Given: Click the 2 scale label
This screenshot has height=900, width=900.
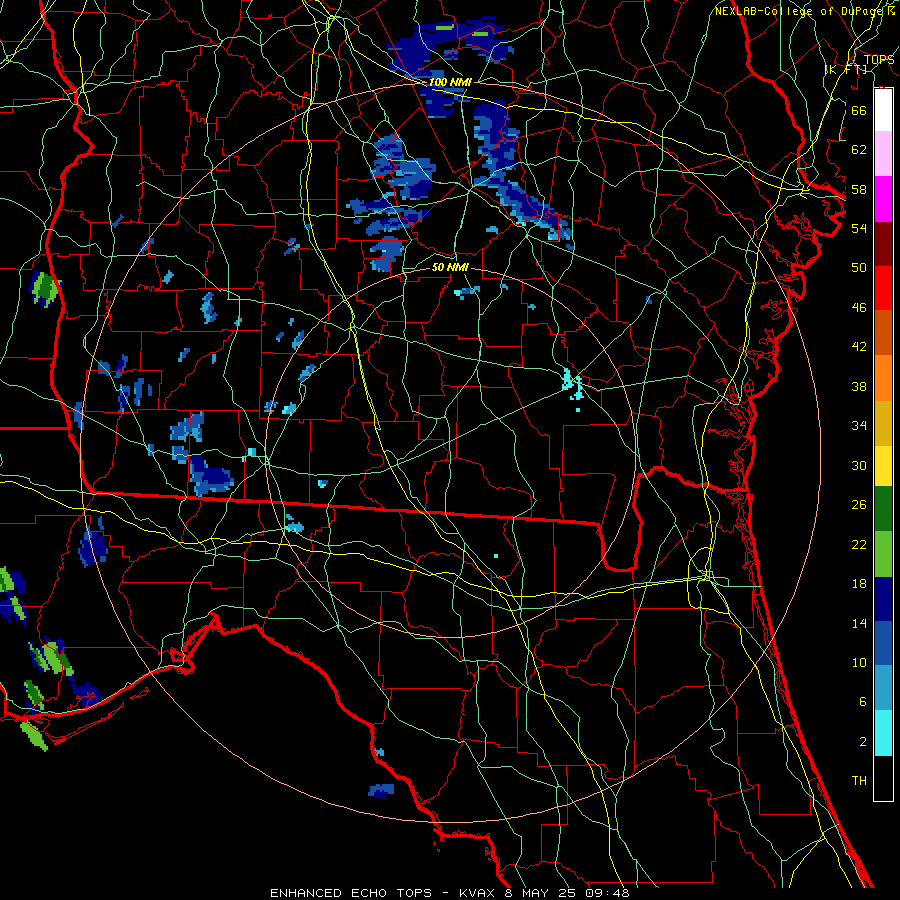Looking at the screenshot, I should click(862, 742).
